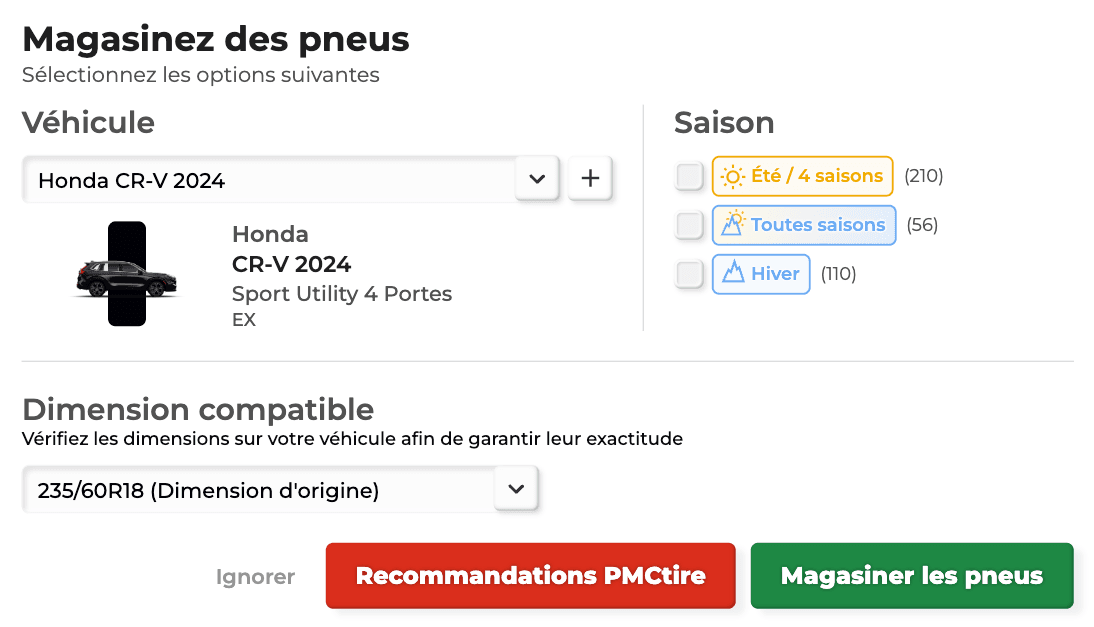Click the Été / 4 saisons label

coord(817,176)
